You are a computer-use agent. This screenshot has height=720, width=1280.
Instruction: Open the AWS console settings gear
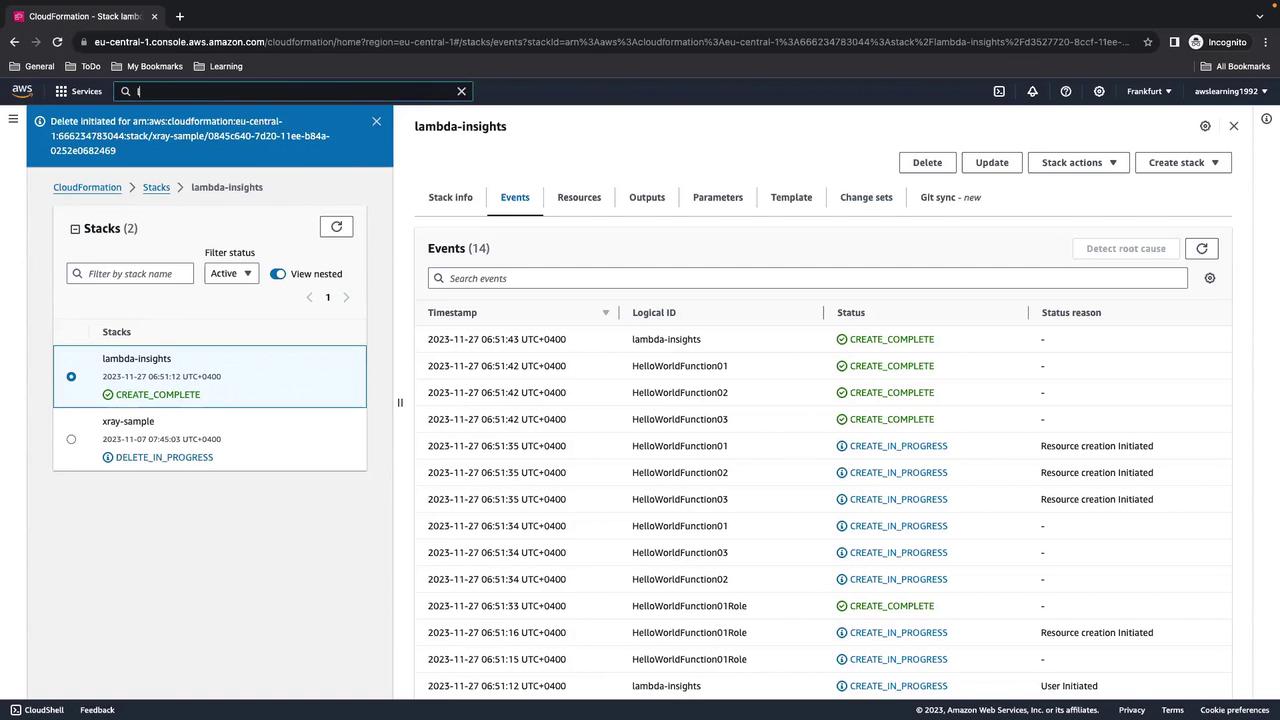(1099, 91)
